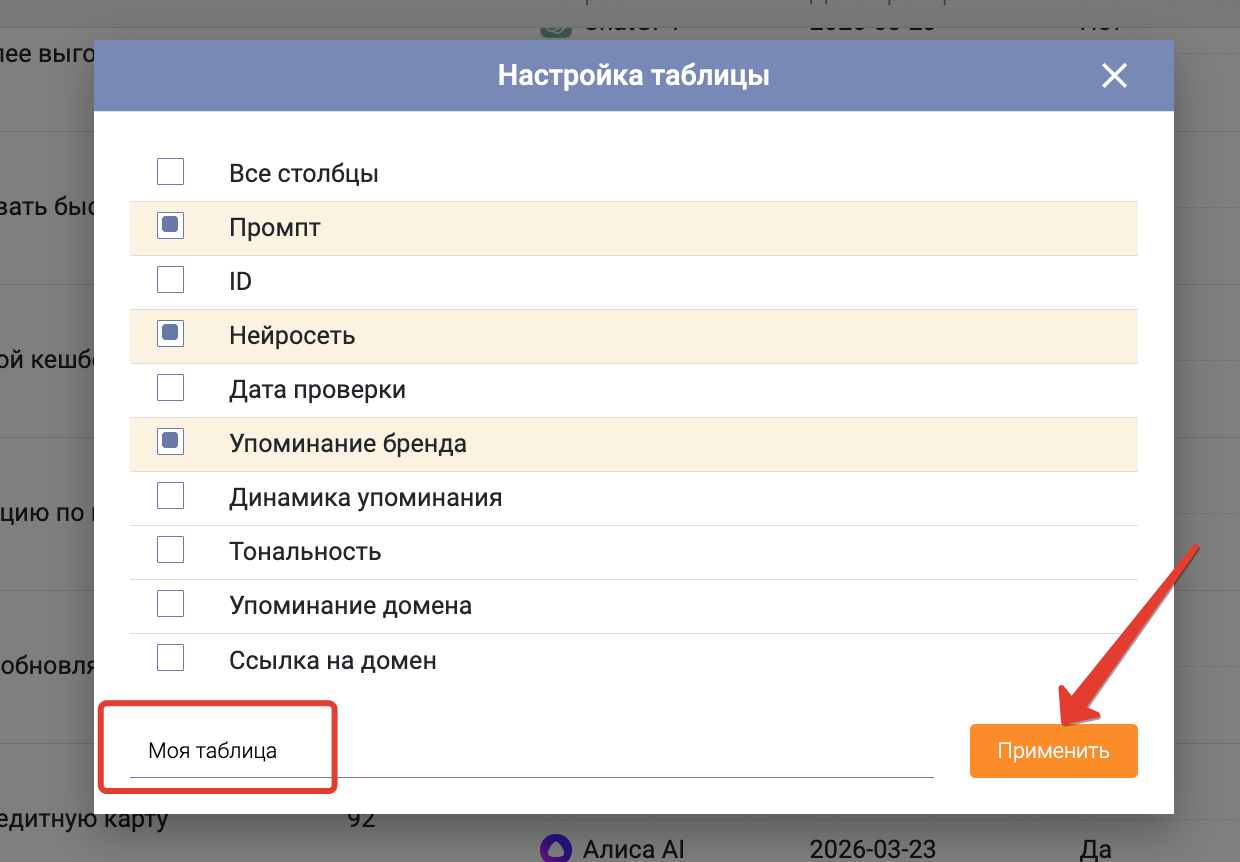
Task: Tick the 'Все столбцы' checkbox
Action: (x=171, y=173)
